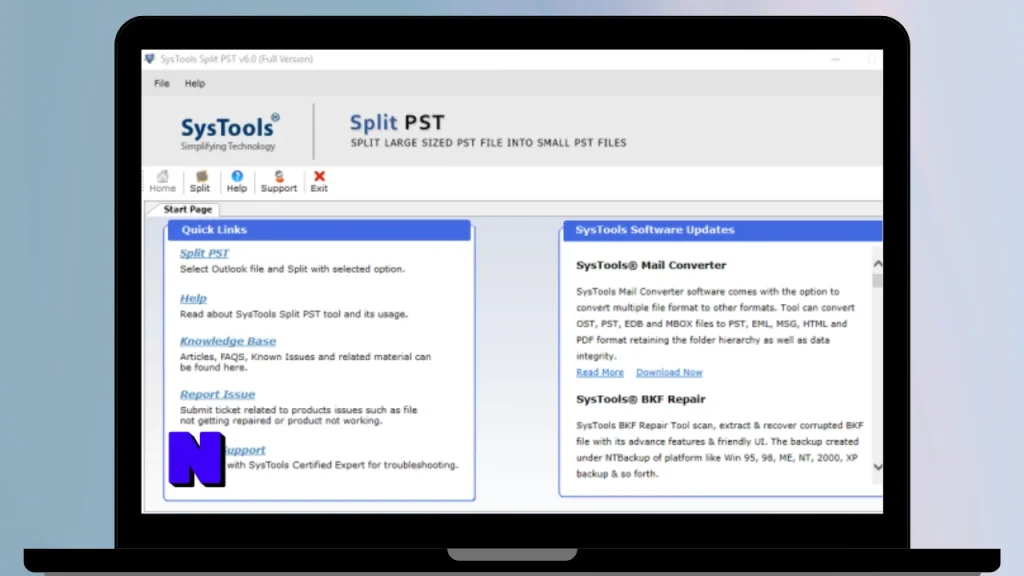Open the Knowledge Base link

(x=228, y=341)
